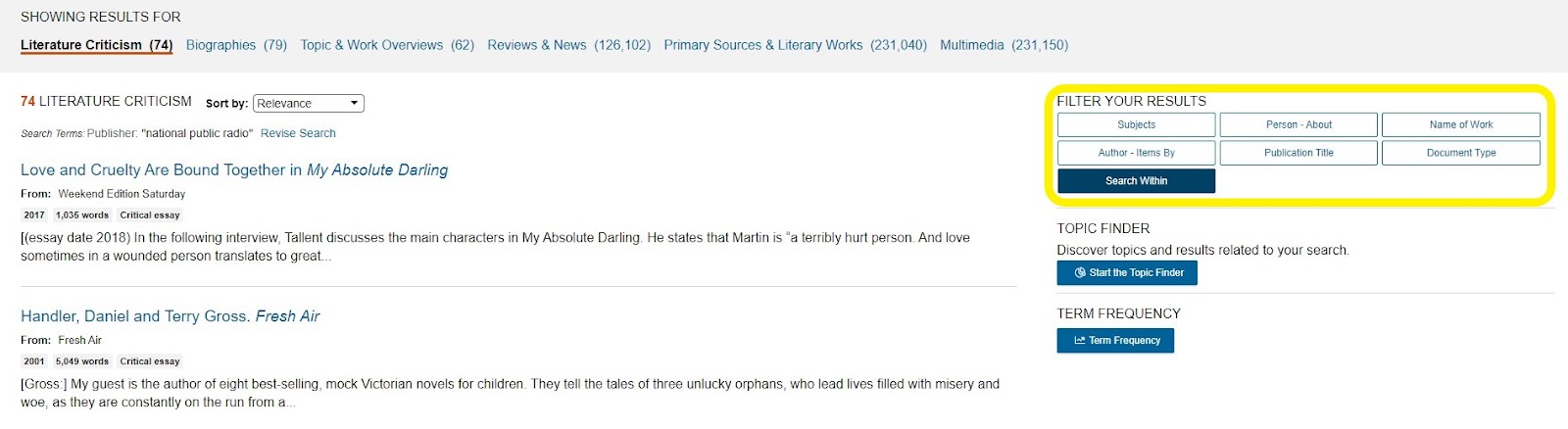Click the Revise Search link
The image size is (1568, 429).
298,133
